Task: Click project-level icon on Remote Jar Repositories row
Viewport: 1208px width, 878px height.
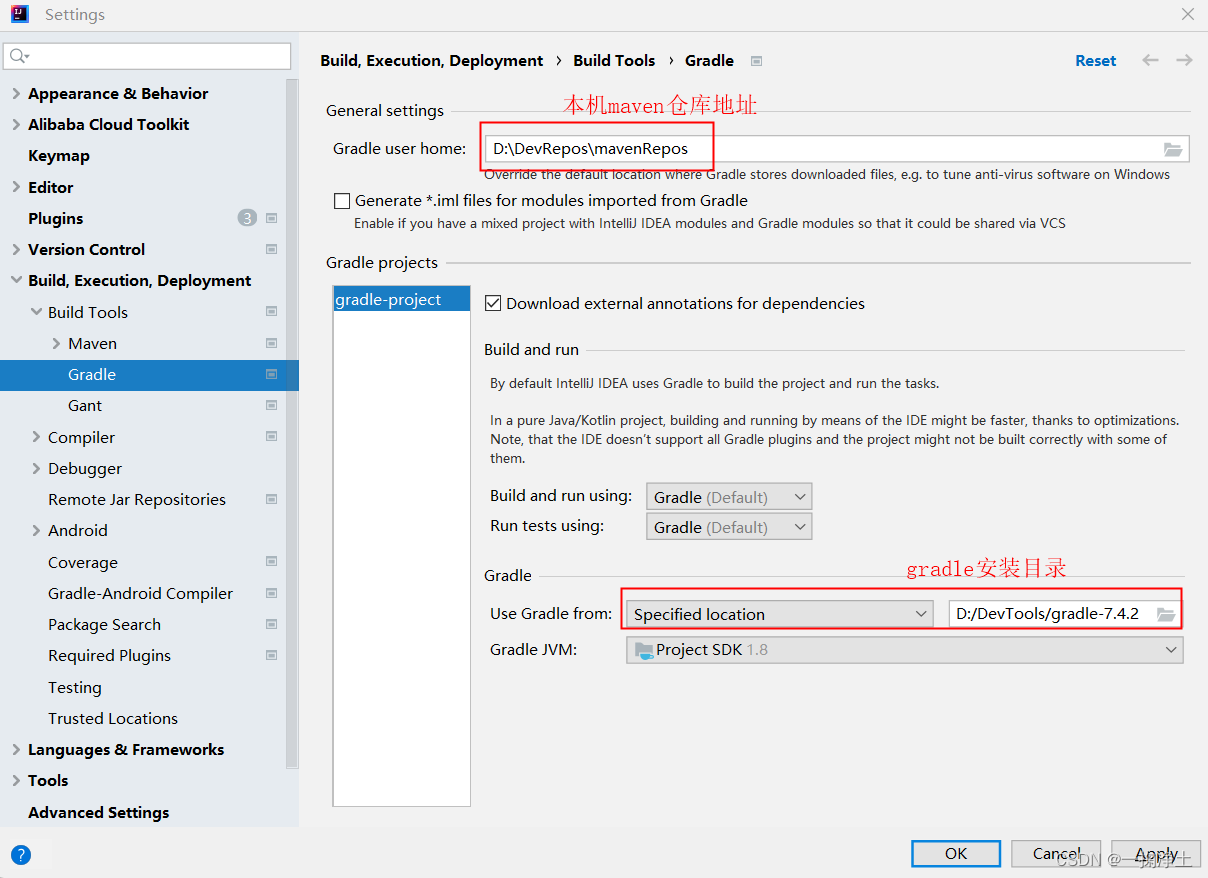Action: pyautogui.click(x=271, y=499)
